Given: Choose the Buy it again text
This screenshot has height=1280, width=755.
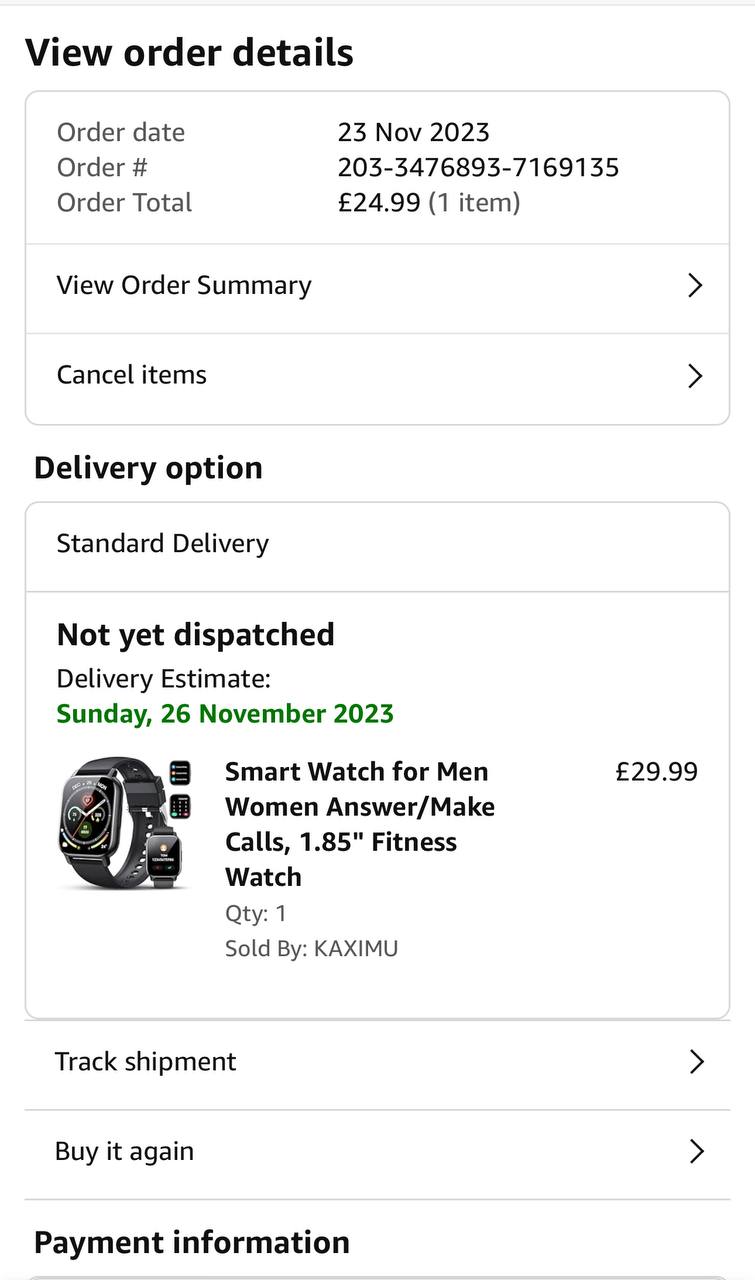Looking at the screenshot, I should tap(124, 1152).
